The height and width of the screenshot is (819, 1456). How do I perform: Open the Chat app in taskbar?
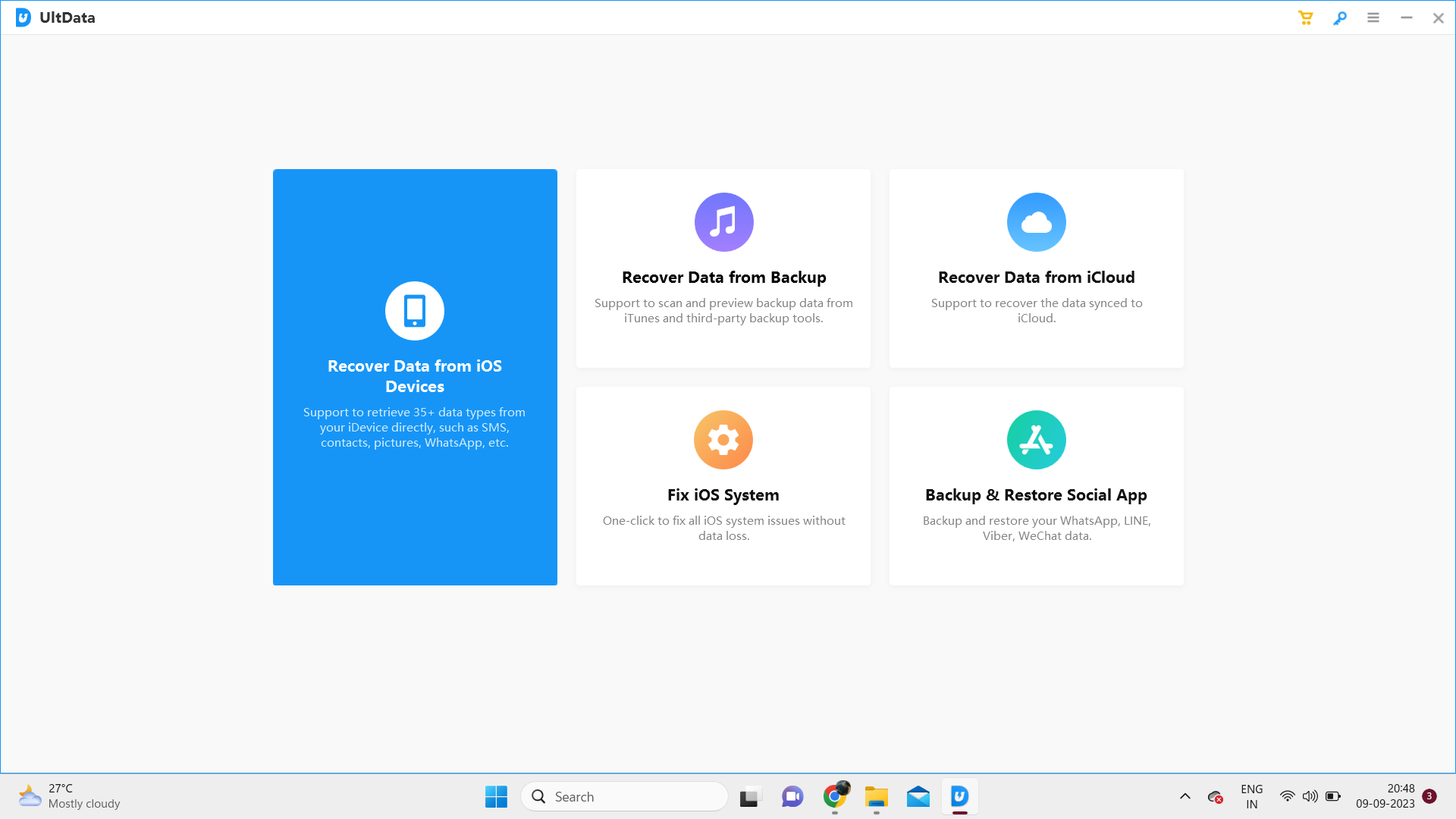(x=792, y=797)
